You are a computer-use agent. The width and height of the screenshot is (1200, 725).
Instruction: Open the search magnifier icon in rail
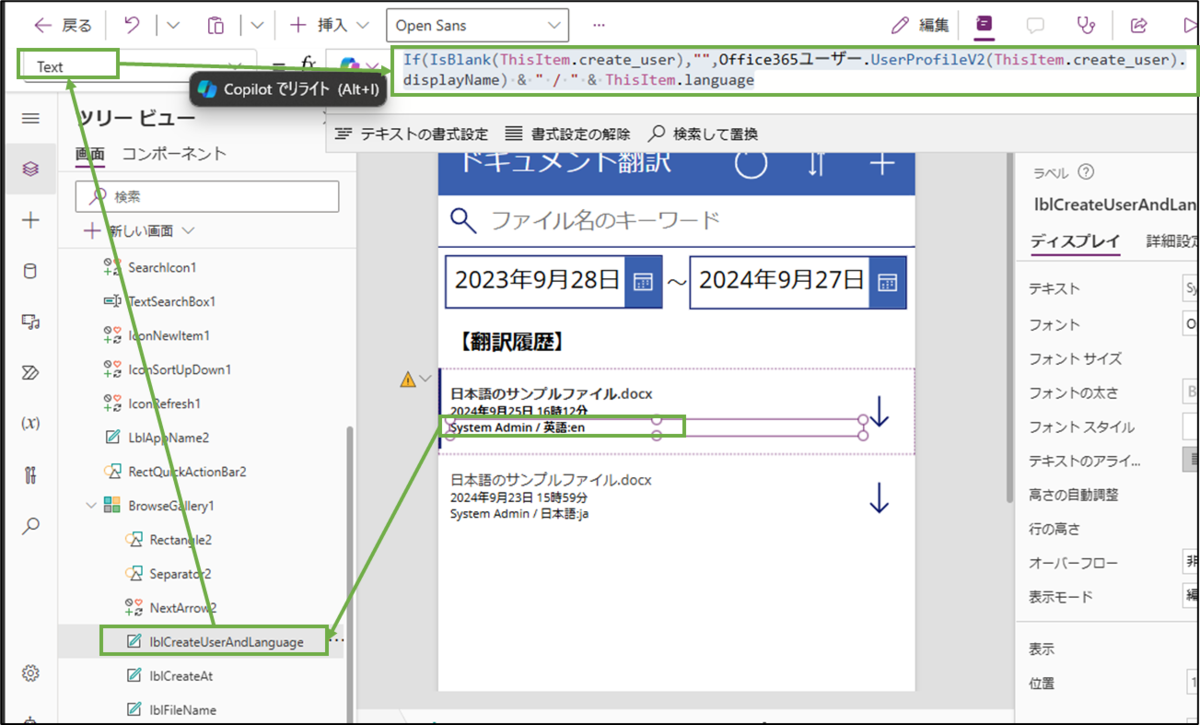pyautogui.click(x=30, y=524)
